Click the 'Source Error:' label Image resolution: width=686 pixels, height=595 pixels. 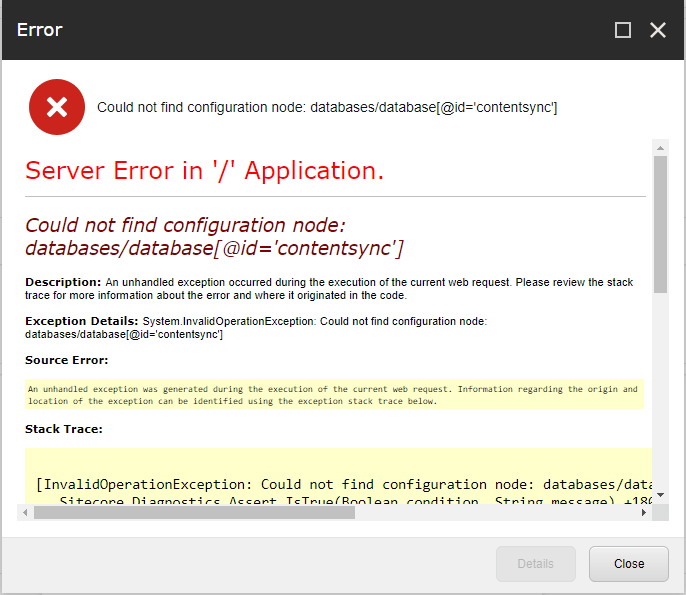pyautogui.click(x=66, y=360)
